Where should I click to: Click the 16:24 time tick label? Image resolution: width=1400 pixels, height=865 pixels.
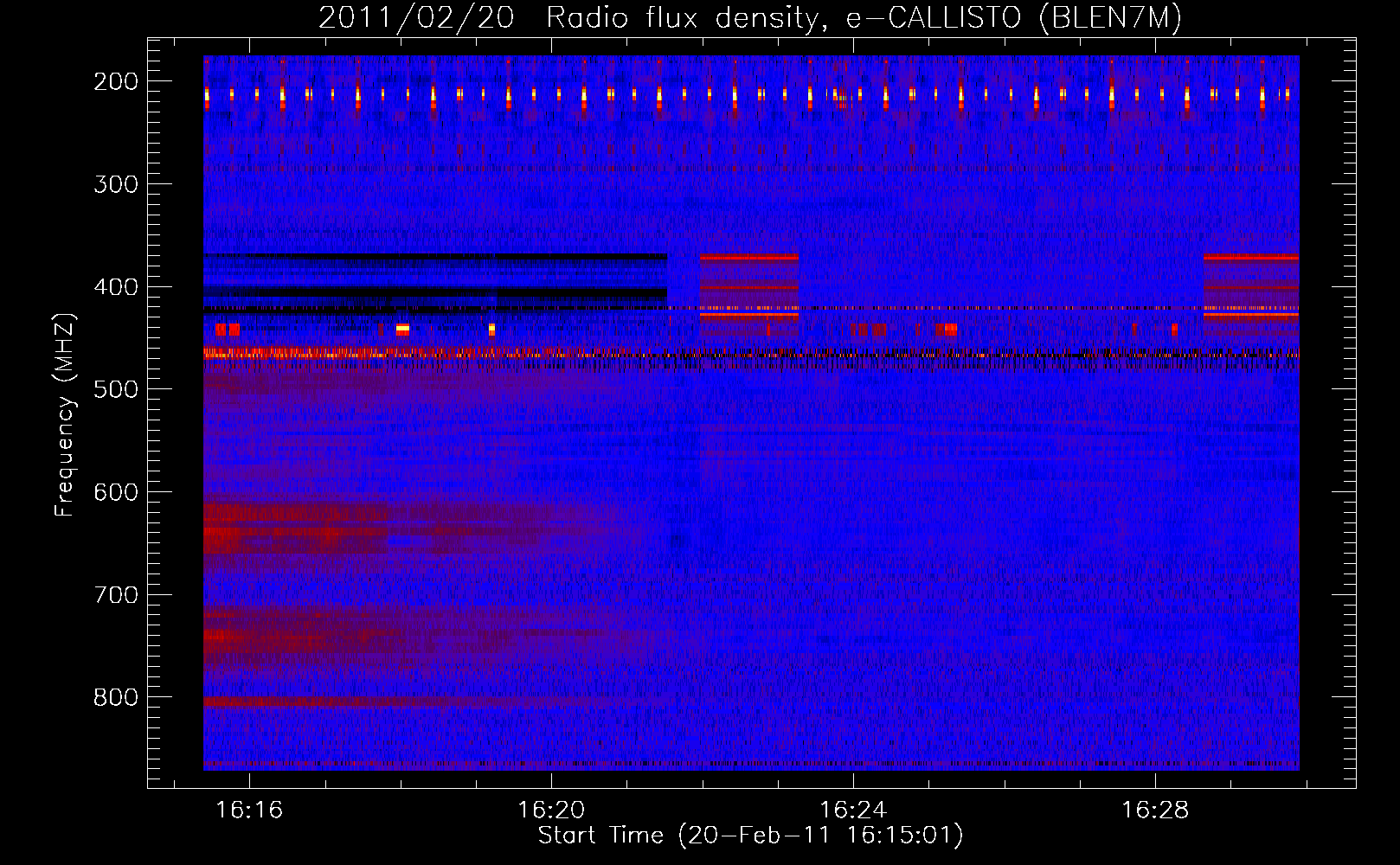click(853, 811)
